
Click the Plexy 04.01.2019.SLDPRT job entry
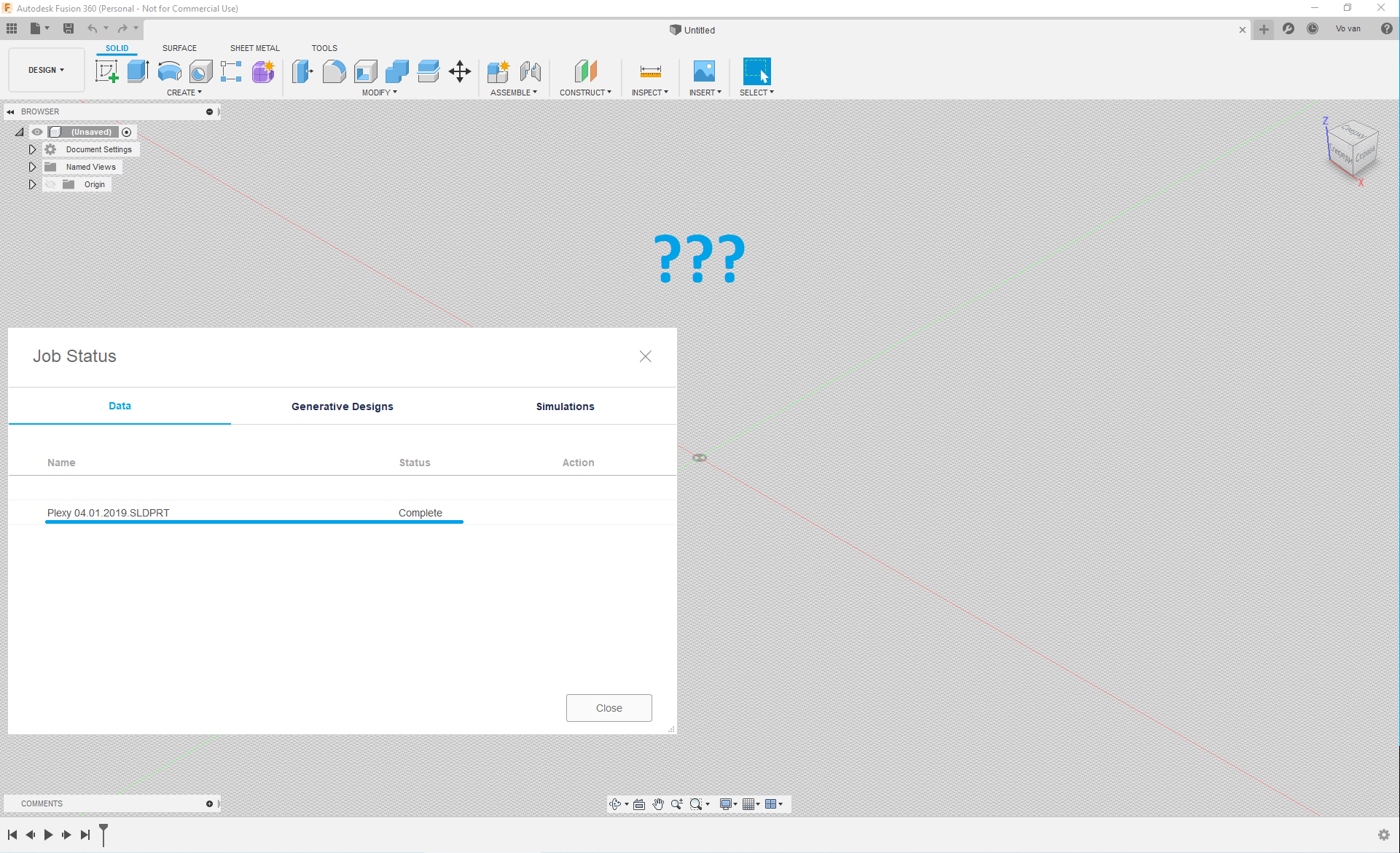(109, 513)
